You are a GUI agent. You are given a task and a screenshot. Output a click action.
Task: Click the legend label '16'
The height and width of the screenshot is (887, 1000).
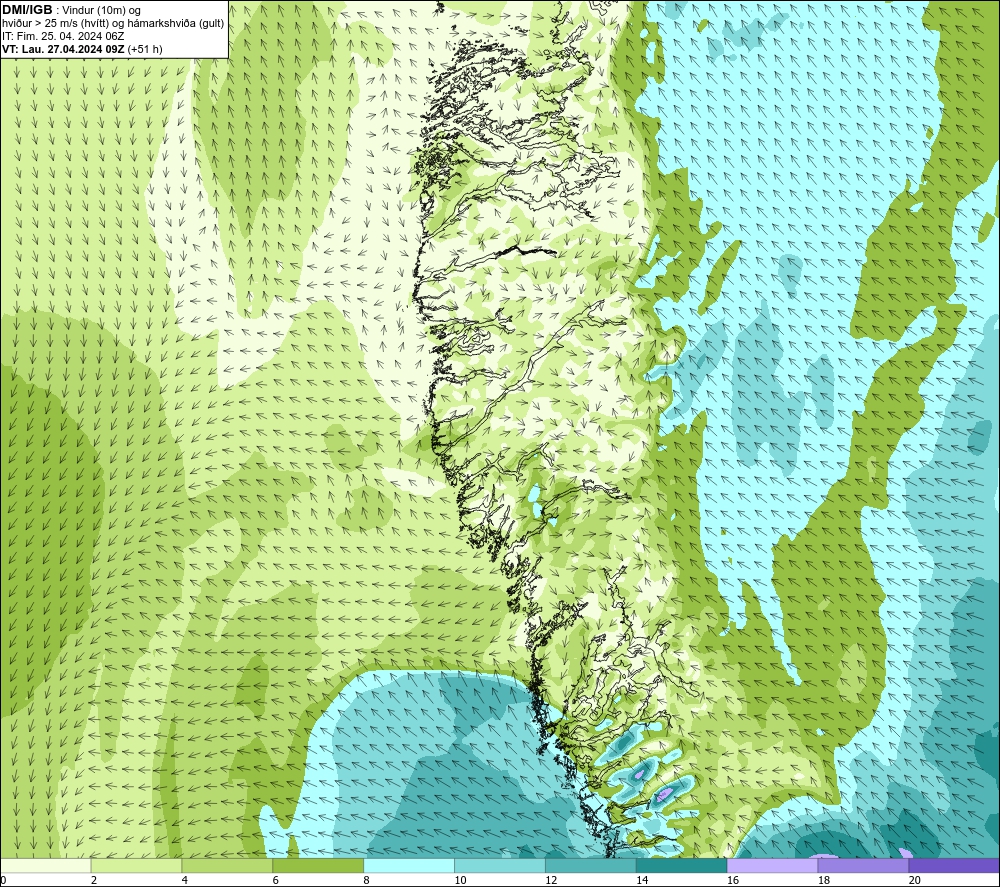(733, 881)
